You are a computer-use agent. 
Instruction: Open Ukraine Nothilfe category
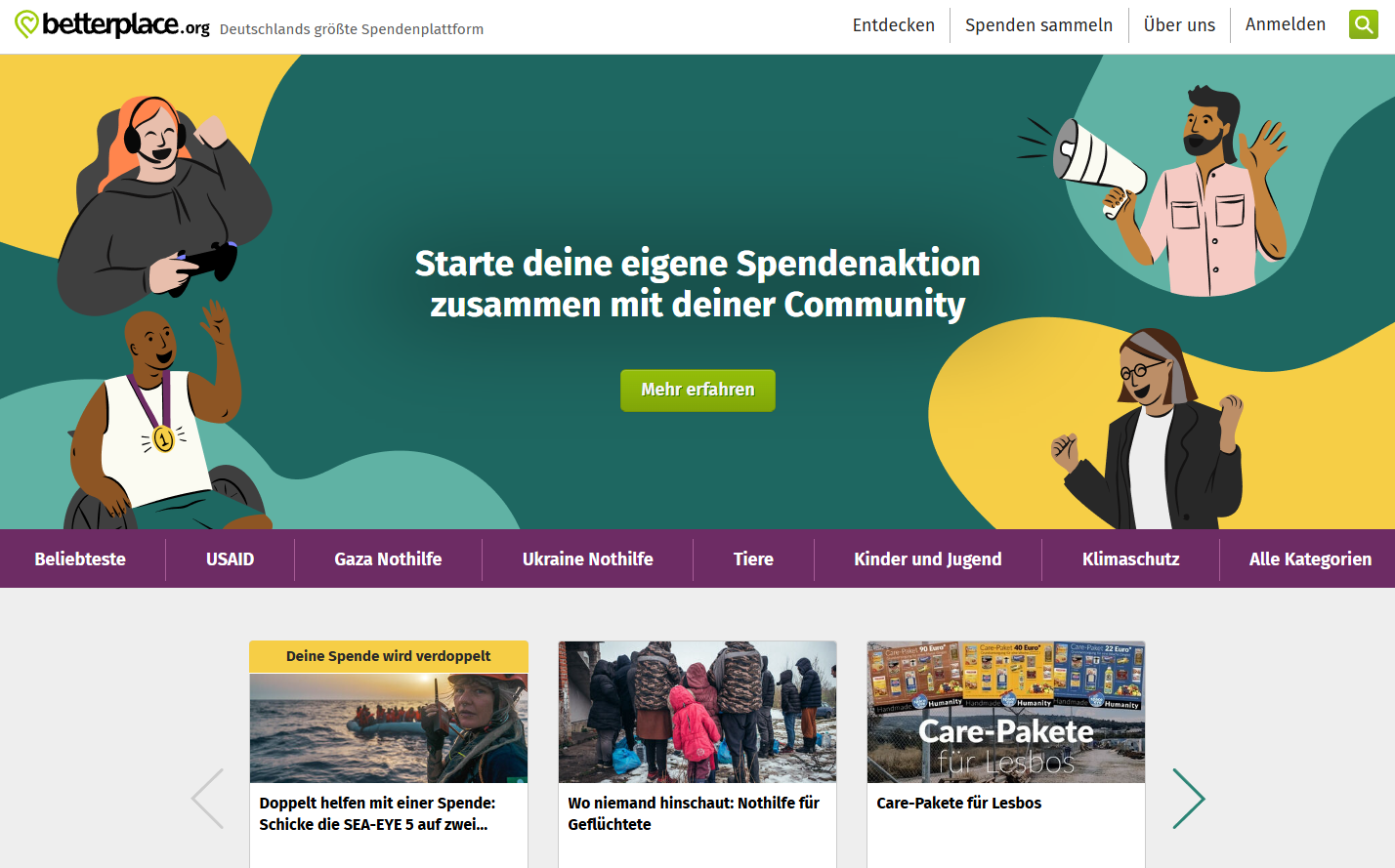click(587, 559)
